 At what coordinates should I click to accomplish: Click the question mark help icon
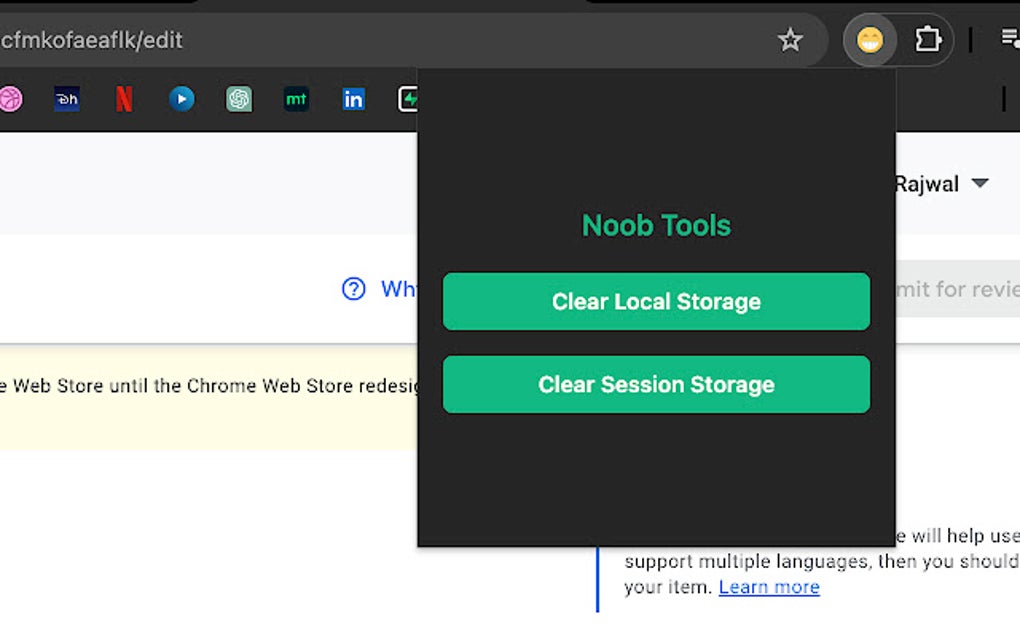point(353,288)
